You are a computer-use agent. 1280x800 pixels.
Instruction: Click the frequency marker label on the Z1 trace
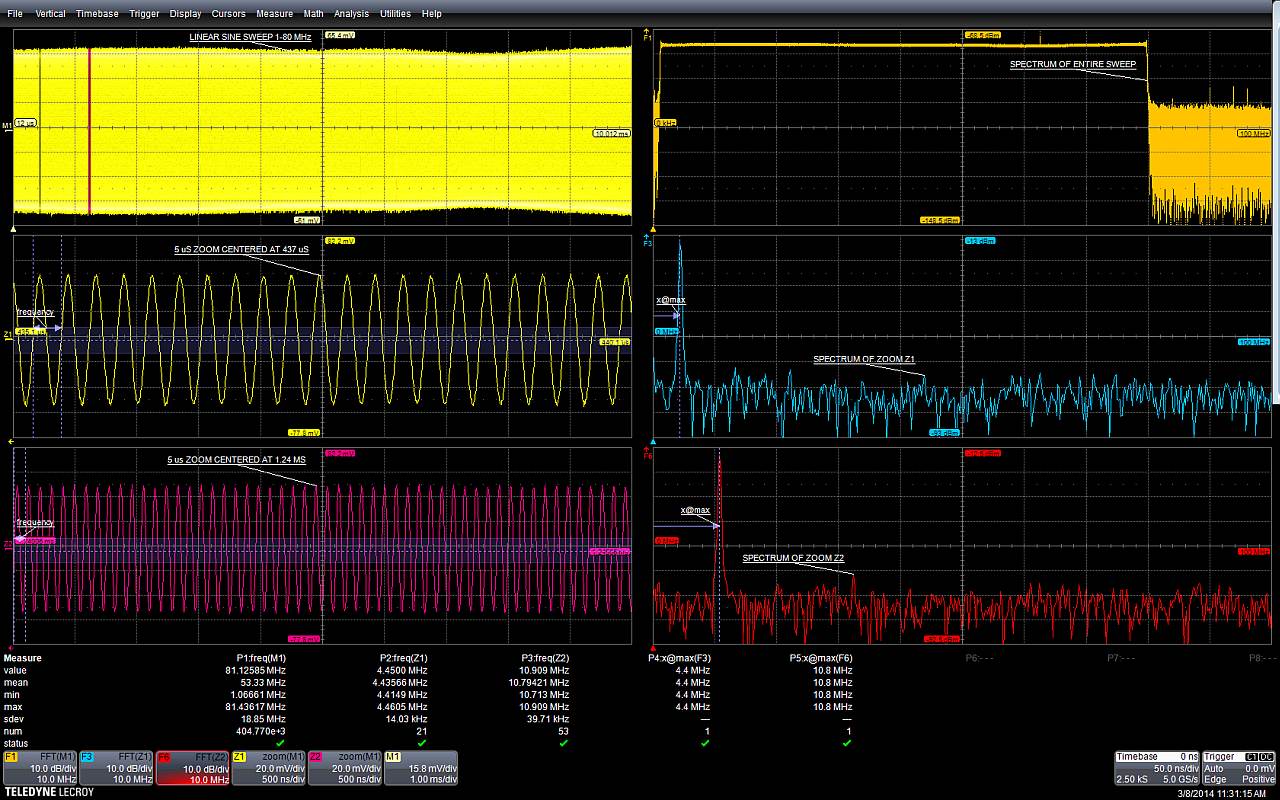pyautogui.click(x=35, y=312)
